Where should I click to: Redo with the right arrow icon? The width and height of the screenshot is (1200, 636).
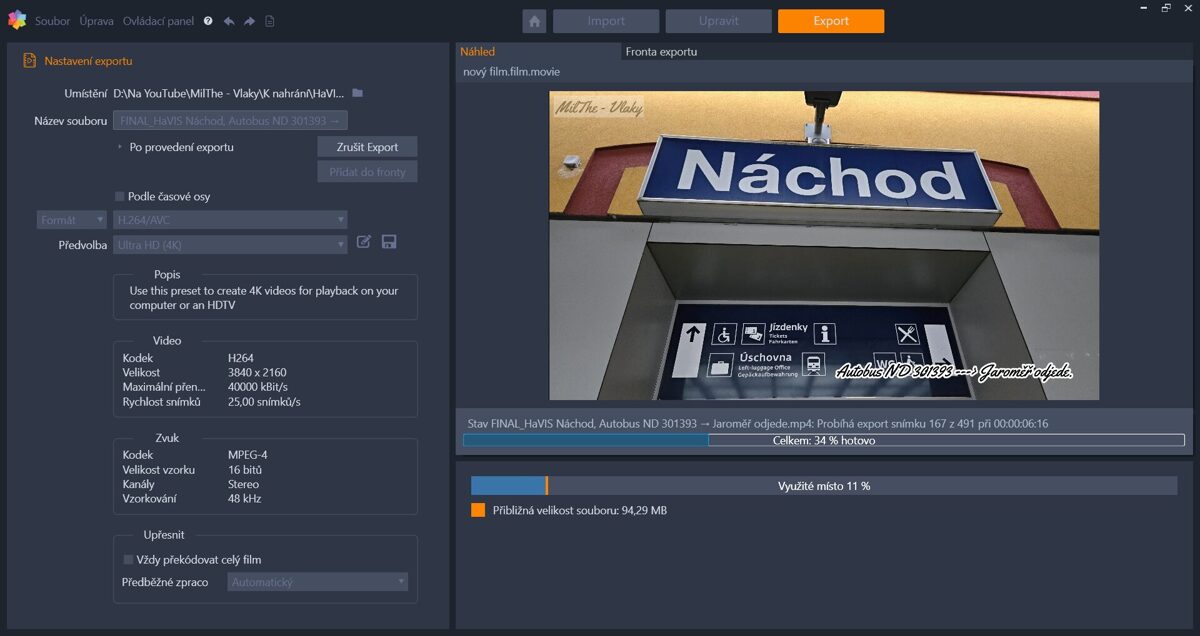coord(249,20)
